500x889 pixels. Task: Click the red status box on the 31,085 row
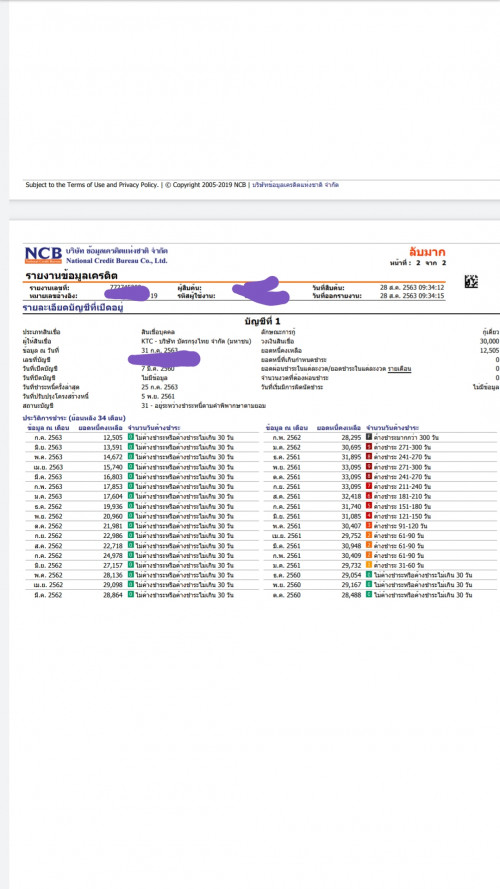coord(368,516)
